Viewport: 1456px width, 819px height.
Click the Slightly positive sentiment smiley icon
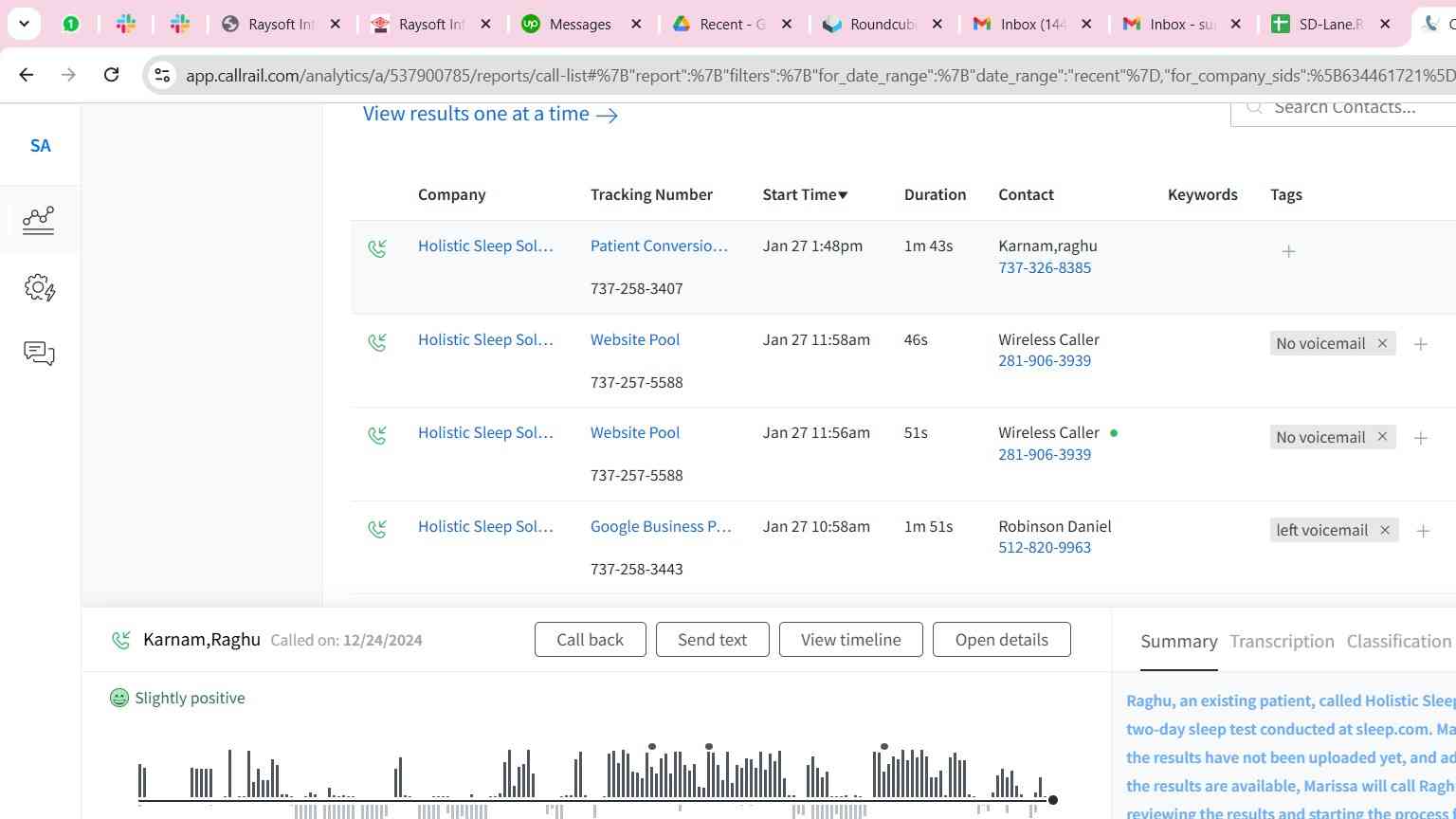point(118,698)
